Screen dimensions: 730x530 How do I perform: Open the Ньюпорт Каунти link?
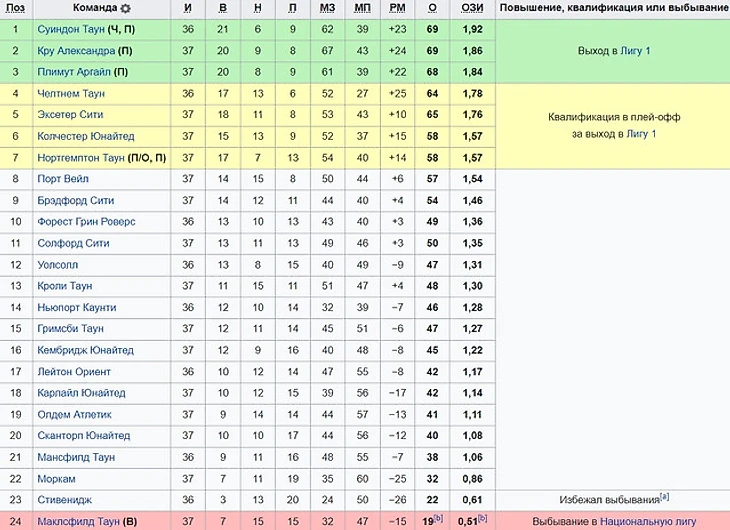pyautogui.click(x=75, y=307)
